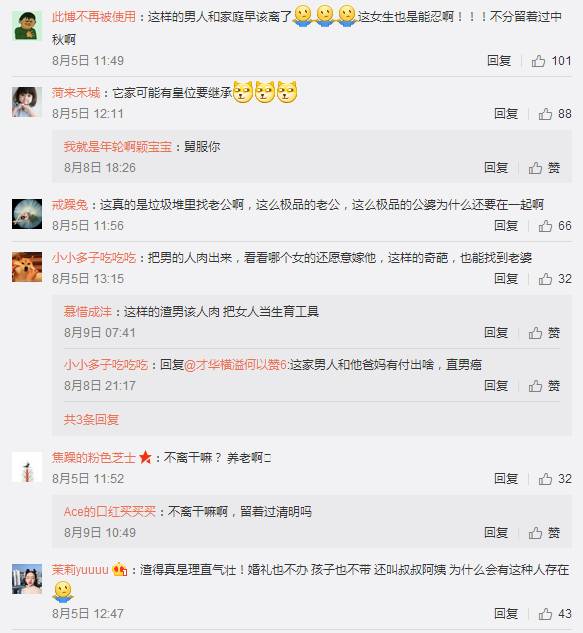This screenshot has height=633, width=583.
Task: Reply to 菏来禾城's comment
Action: click(506, 113)
